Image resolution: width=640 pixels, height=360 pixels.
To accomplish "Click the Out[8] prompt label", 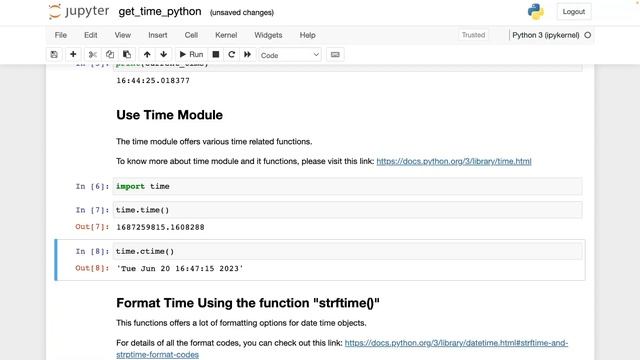I will (x=92, y=268).
